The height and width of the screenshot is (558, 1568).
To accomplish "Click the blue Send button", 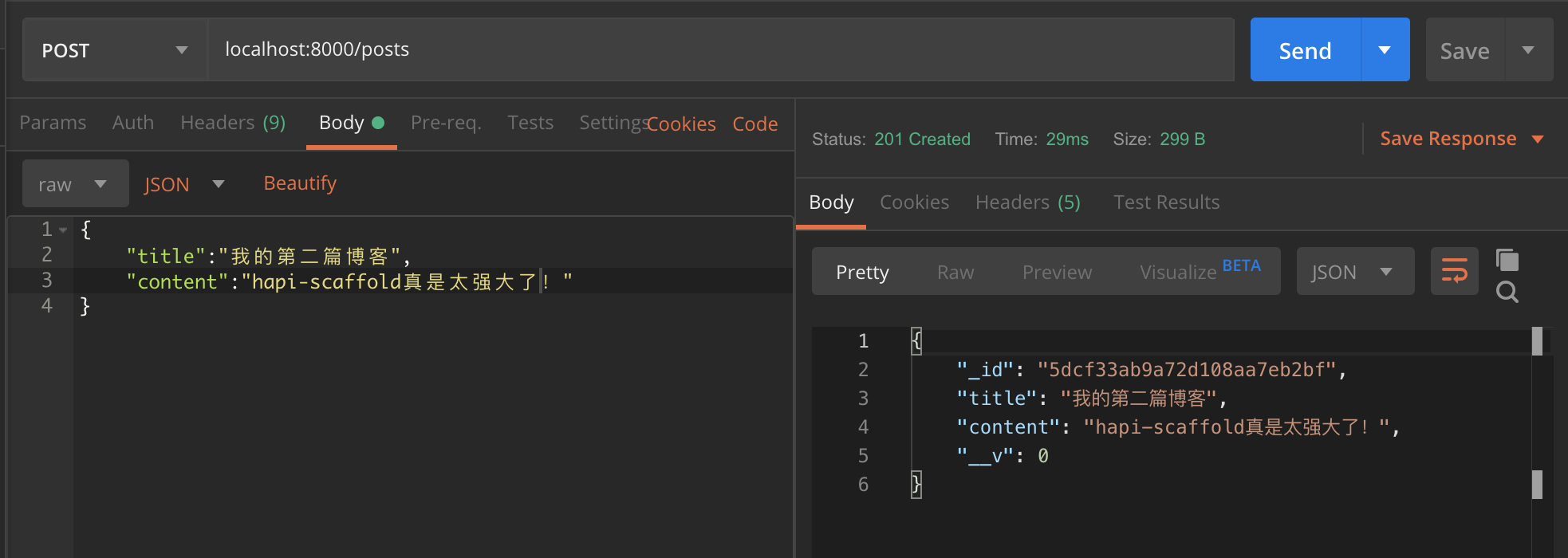I will tap(1305, 50).
